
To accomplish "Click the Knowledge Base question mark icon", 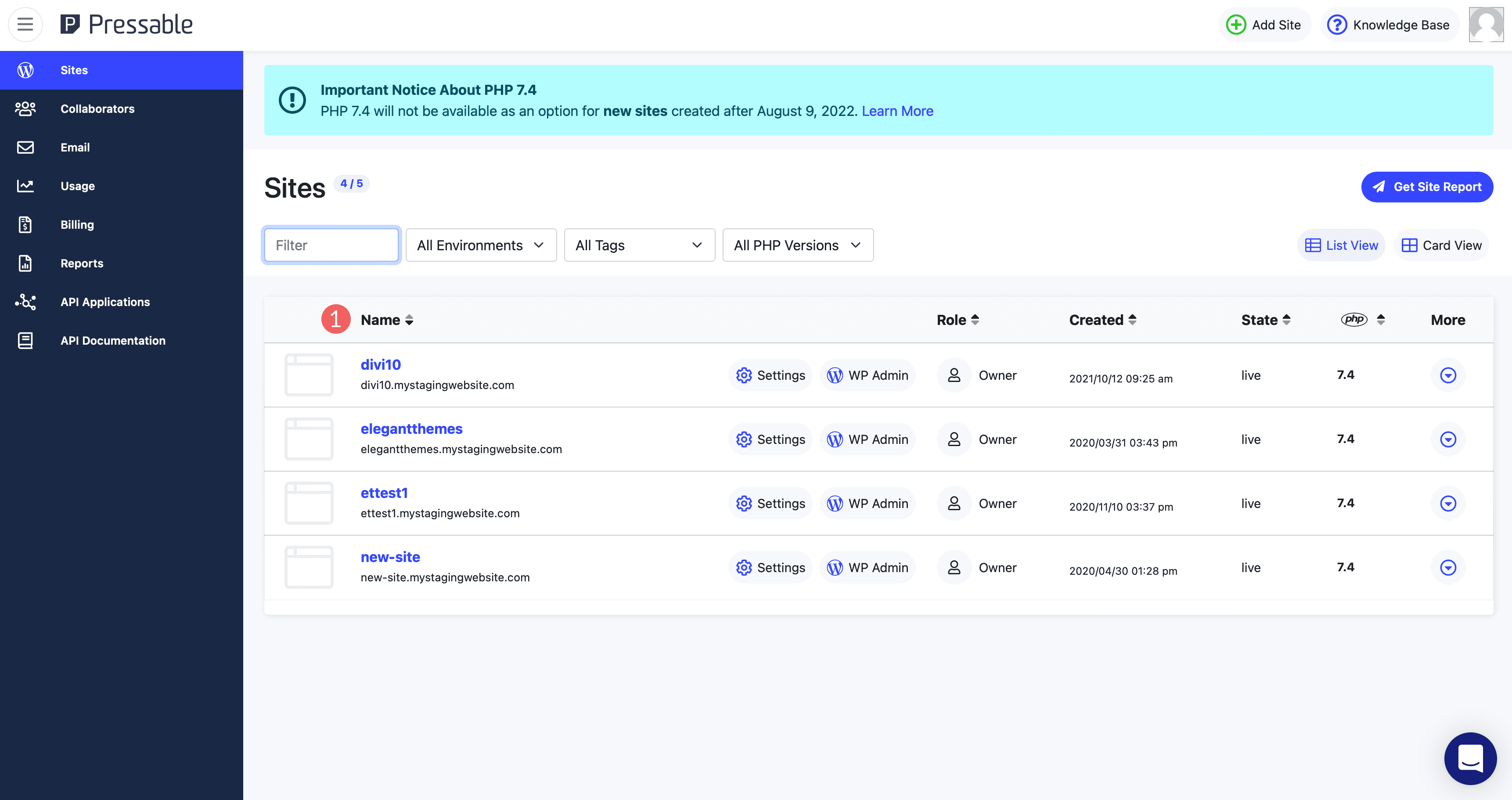I will click(1337, 25).
